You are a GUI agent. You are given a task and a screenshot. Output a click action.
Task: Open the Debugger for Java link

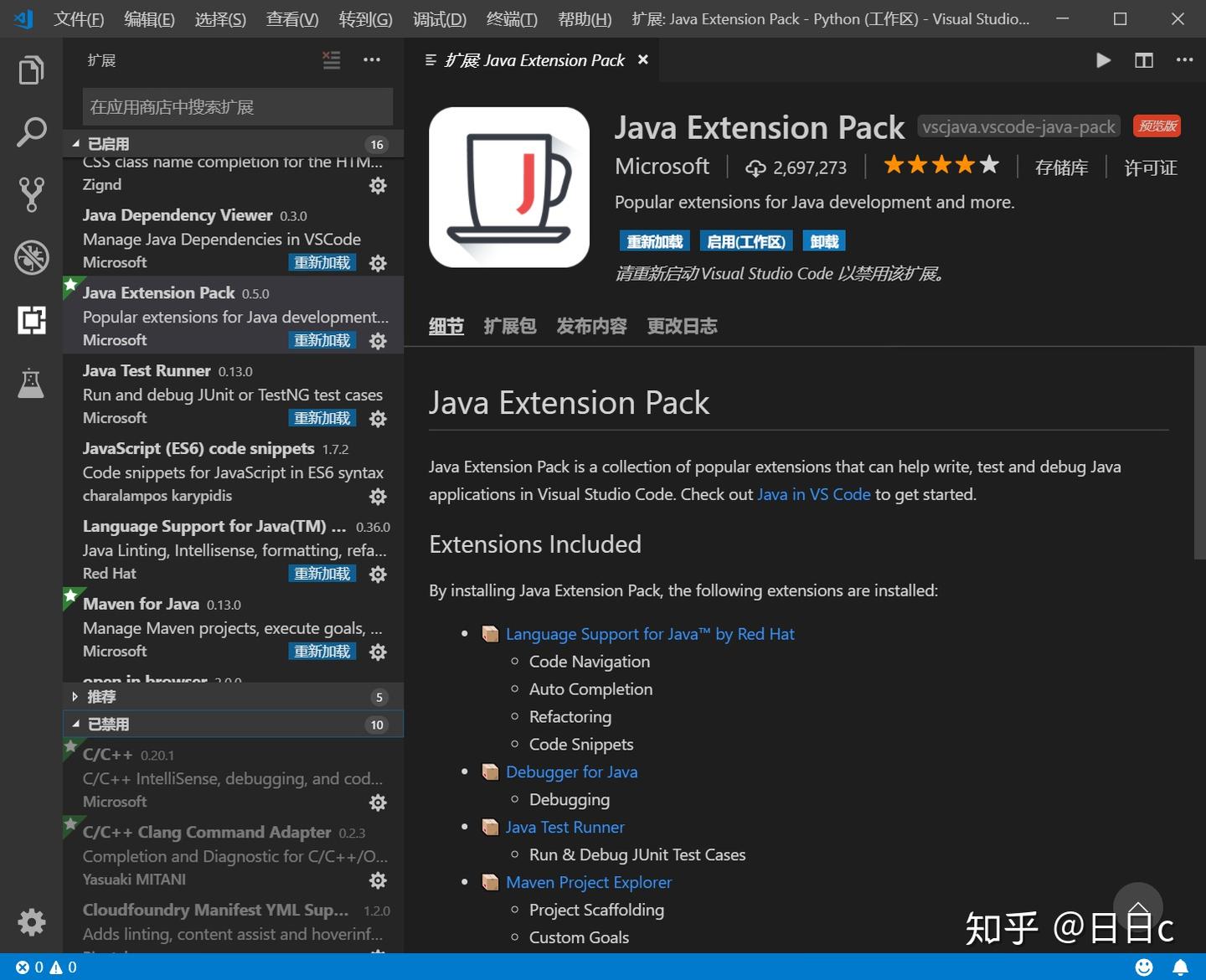click(571, 772)
